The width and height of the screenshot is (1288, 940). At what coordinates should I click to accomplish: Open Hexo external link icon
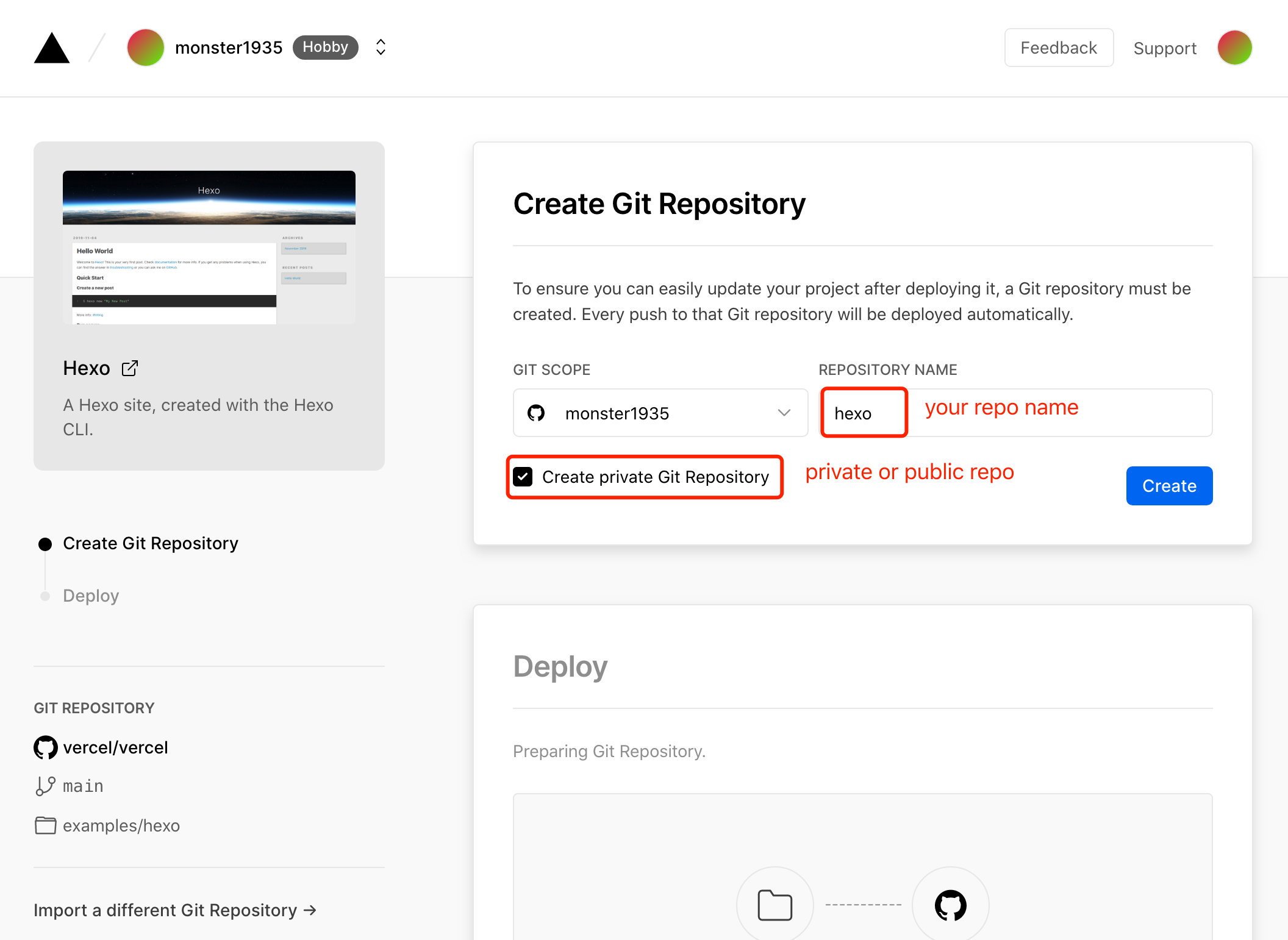[130, 368]
